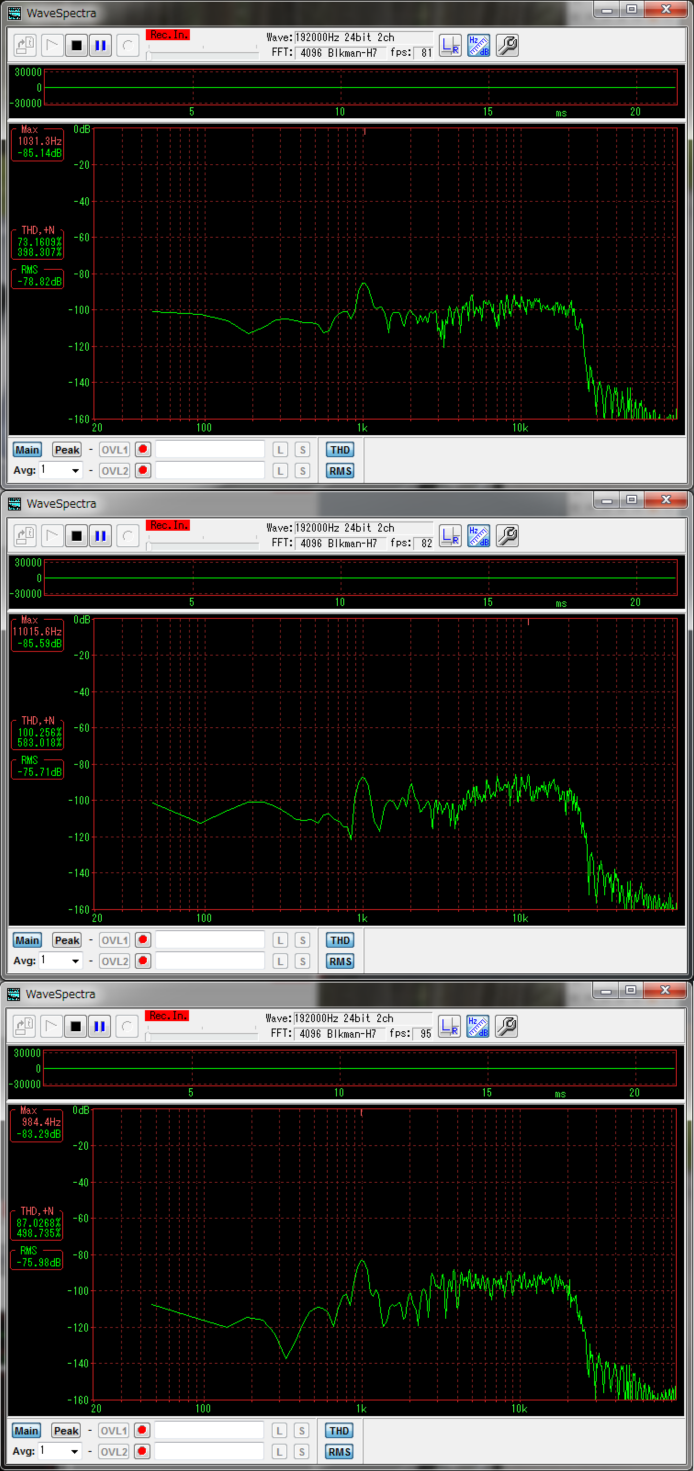Click the OVL1 button in the 1031.3Hz window
Viewport: 694px width, 1471px height.
[114, 450]
